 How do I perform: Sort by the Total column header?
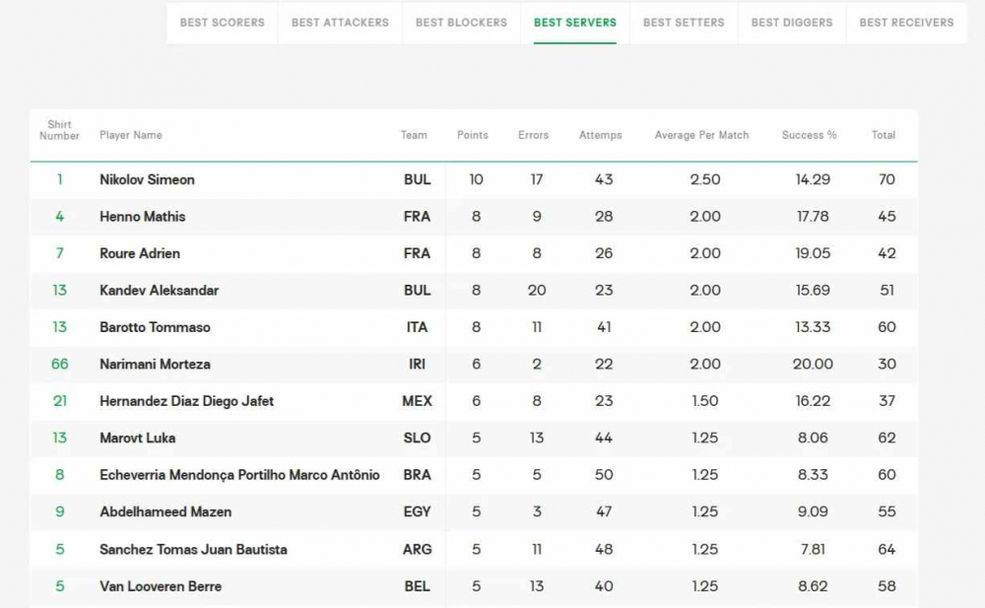pos(883,135)
